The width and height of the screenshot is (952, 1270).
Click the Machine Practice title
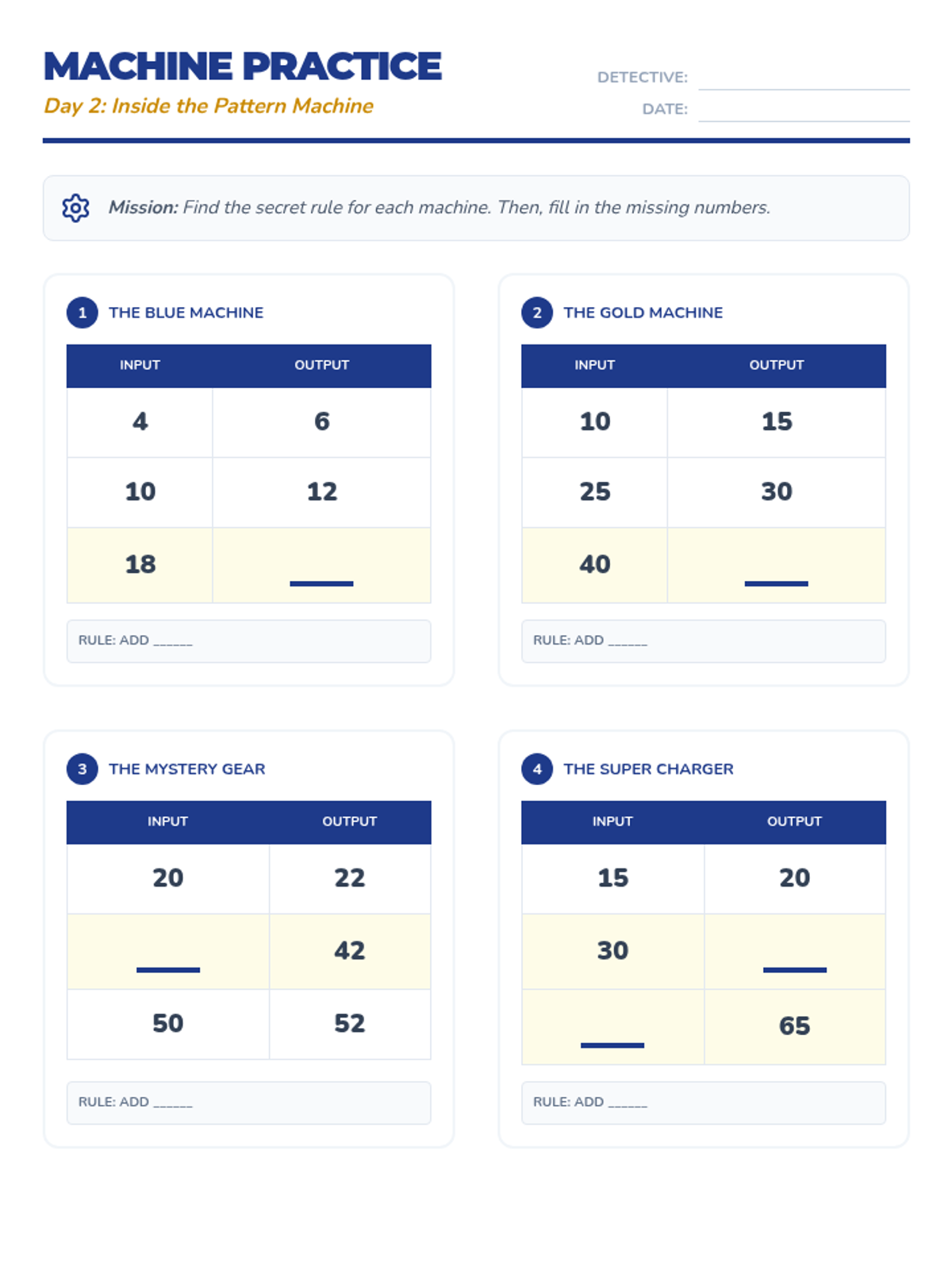click(x=243, y=67)
